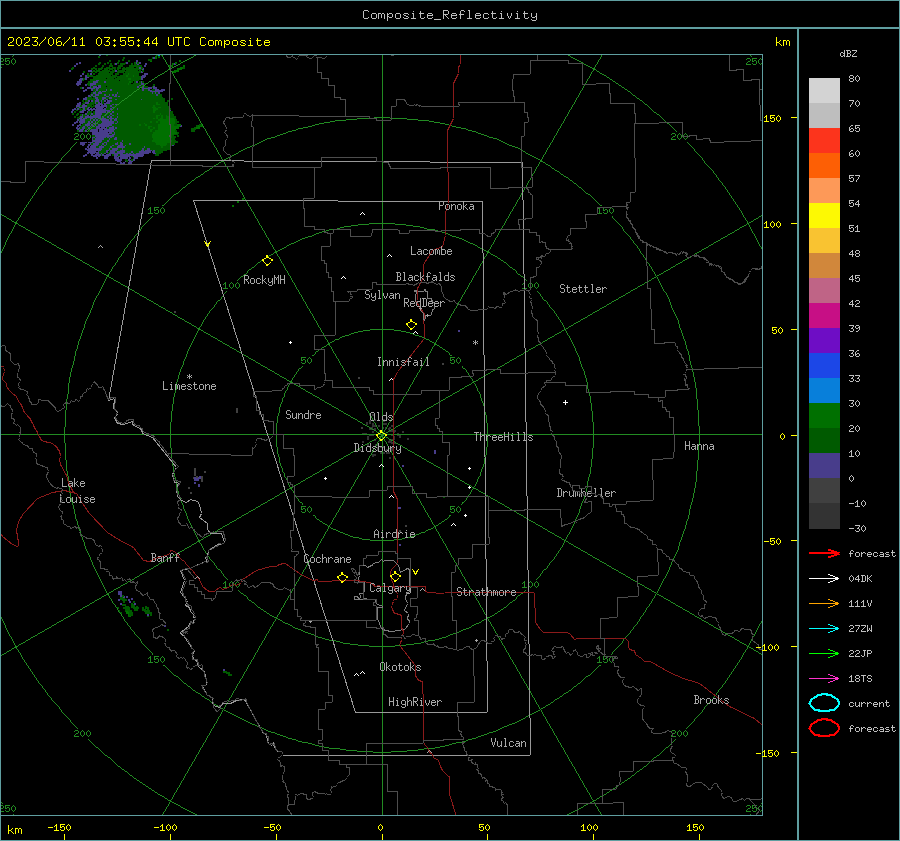Click the Strathmore city label
900x841 pixels.
coord(486,592)
